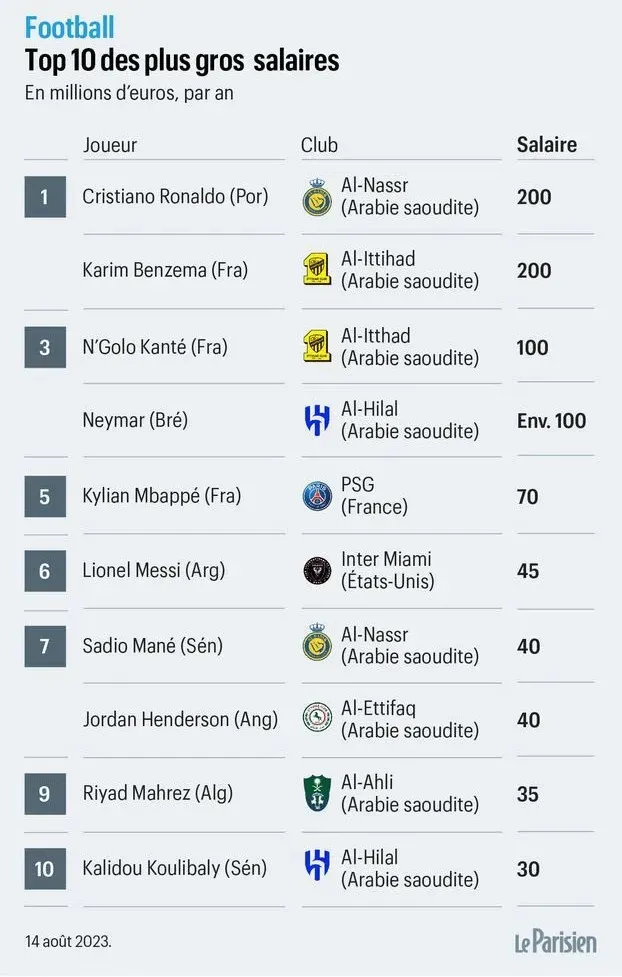622x977 pixels.
Task: Open the Le Parisien logo
Action: coord(556,942)
